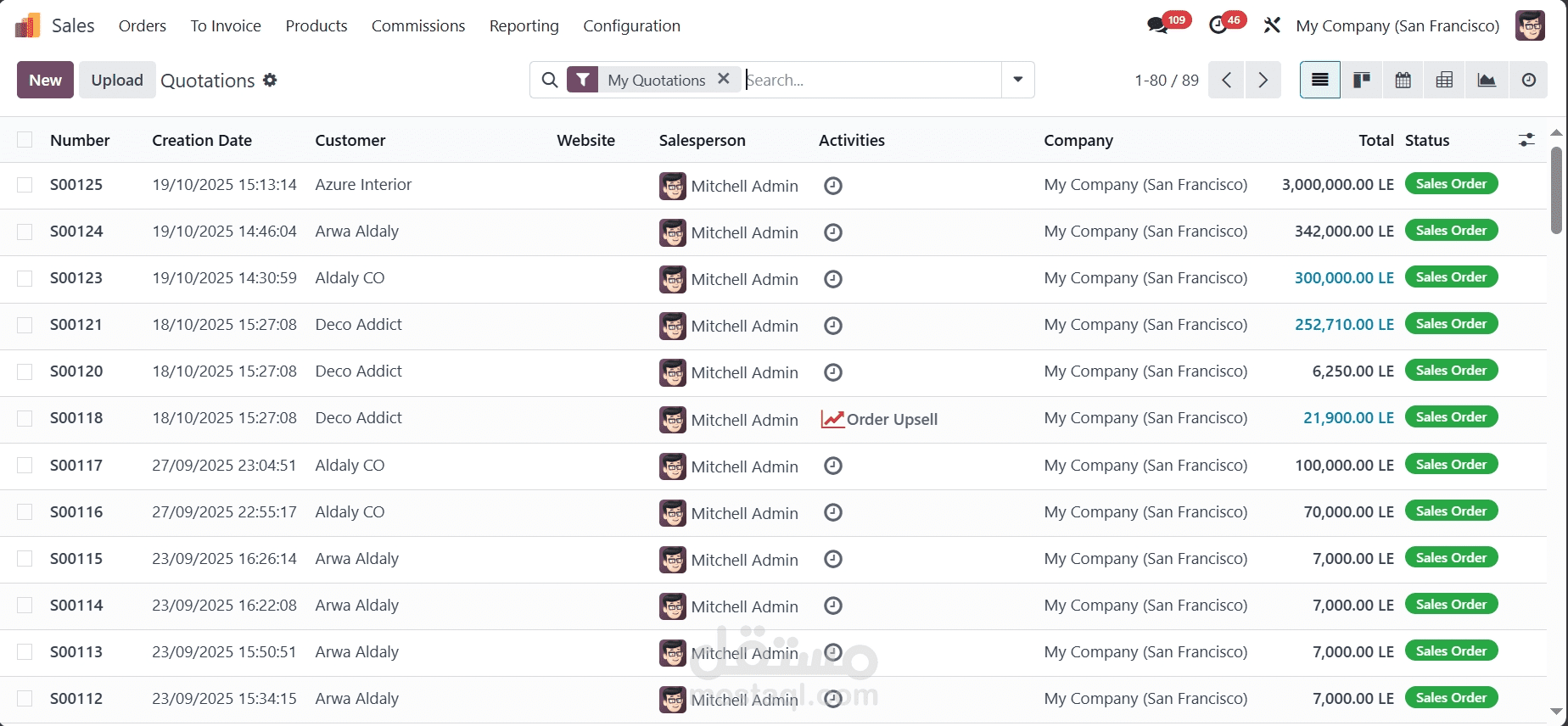Open the Products menu
This screenshot has height=726, width=1568.
point(316,26)
